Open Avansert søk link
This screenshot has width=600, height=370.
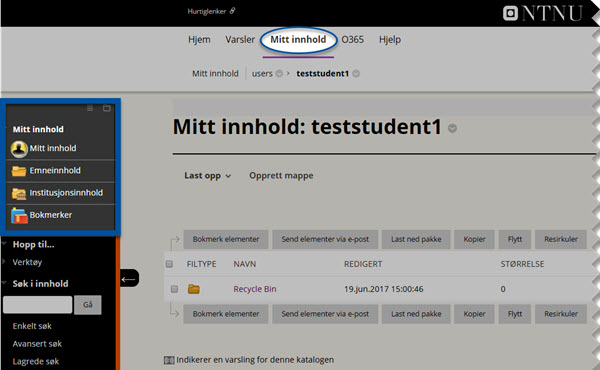(37, 344)
